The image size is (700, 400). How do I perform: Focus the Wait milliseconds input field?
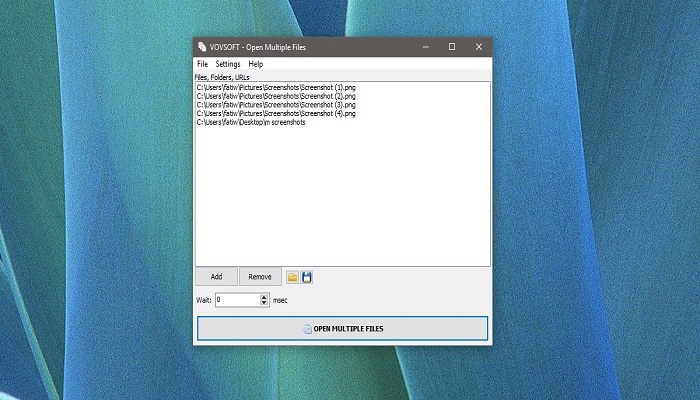point(237,299)
